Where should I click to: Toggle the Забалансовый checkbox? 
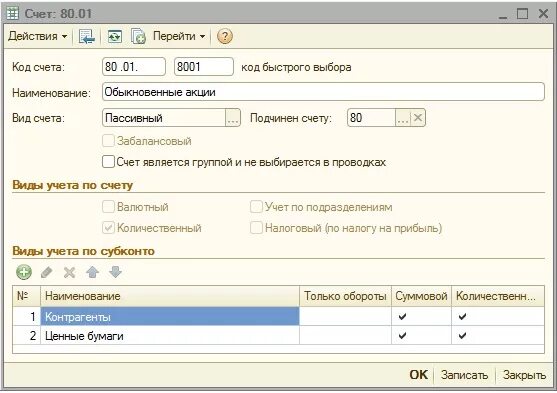(108, 141)
